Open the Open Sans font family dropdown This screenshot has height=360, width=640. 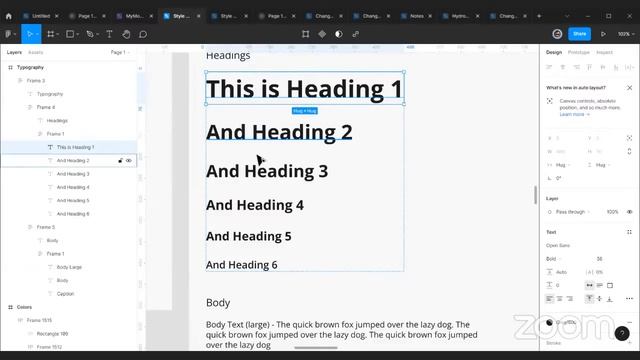click(558, 245)
